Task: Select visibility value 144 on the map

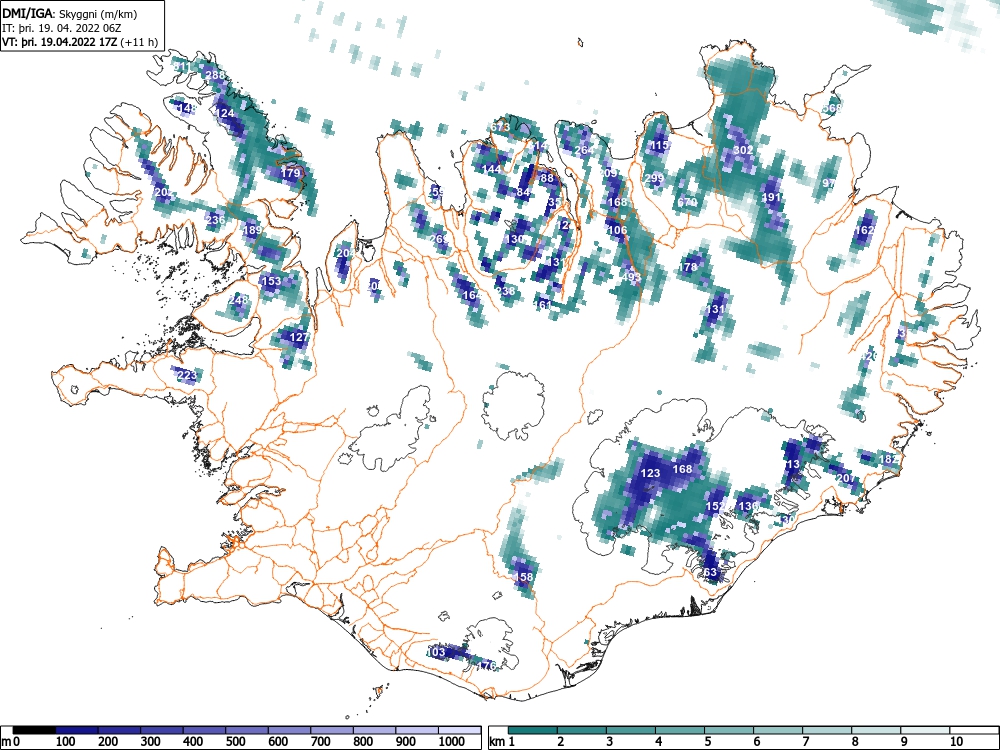Action: [491, 169]
